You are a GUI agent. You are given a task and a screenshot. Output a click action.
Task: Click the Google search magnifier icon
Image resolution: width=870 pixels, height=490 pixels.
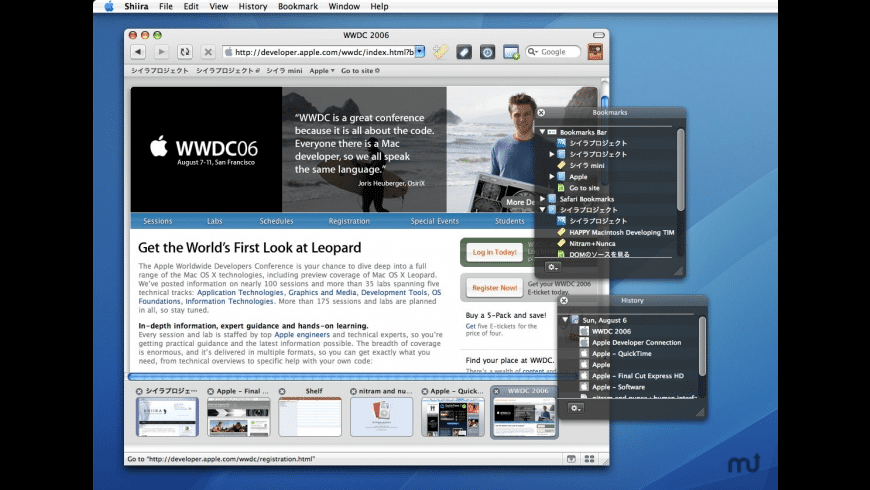pyautogui.click(x=533, y=52)
